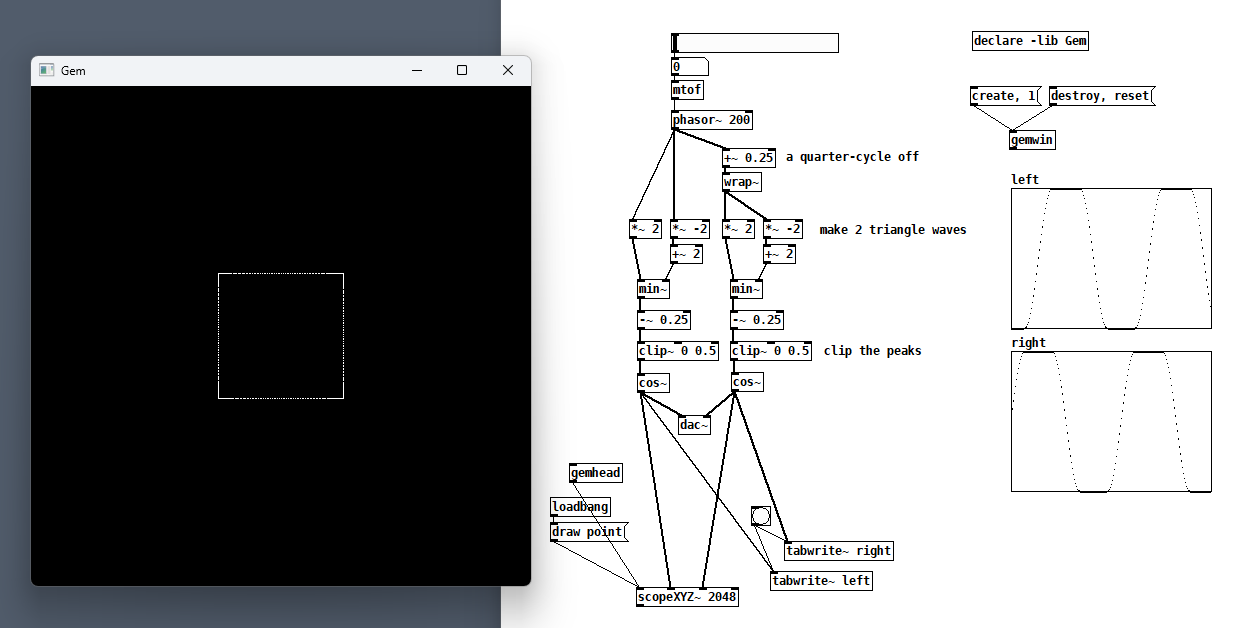The height and width of the screenshot is (628, 1249).
Task: Select the left min~ object
Action: point(653,289)
